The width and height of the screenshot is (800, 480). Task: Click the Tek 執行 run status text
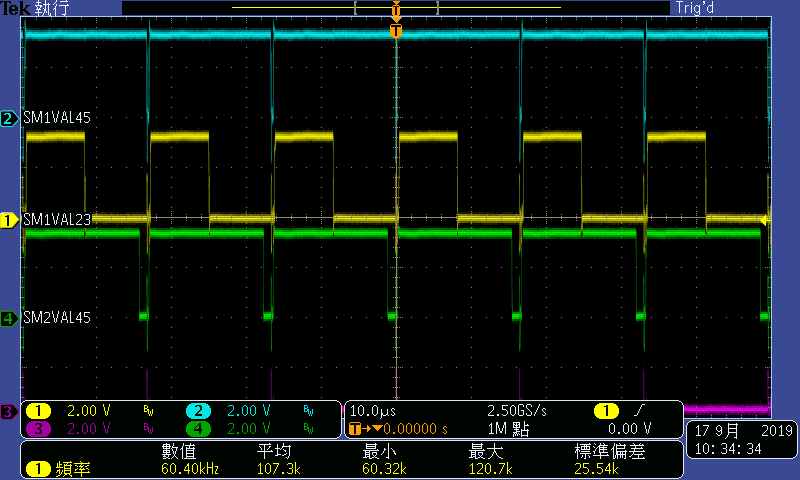[34, 8]
